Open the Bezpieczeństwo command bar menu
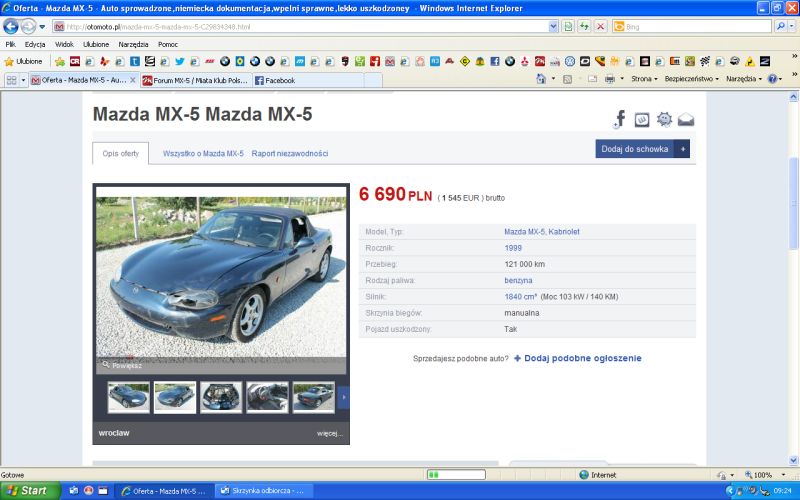 coord(691,79)
